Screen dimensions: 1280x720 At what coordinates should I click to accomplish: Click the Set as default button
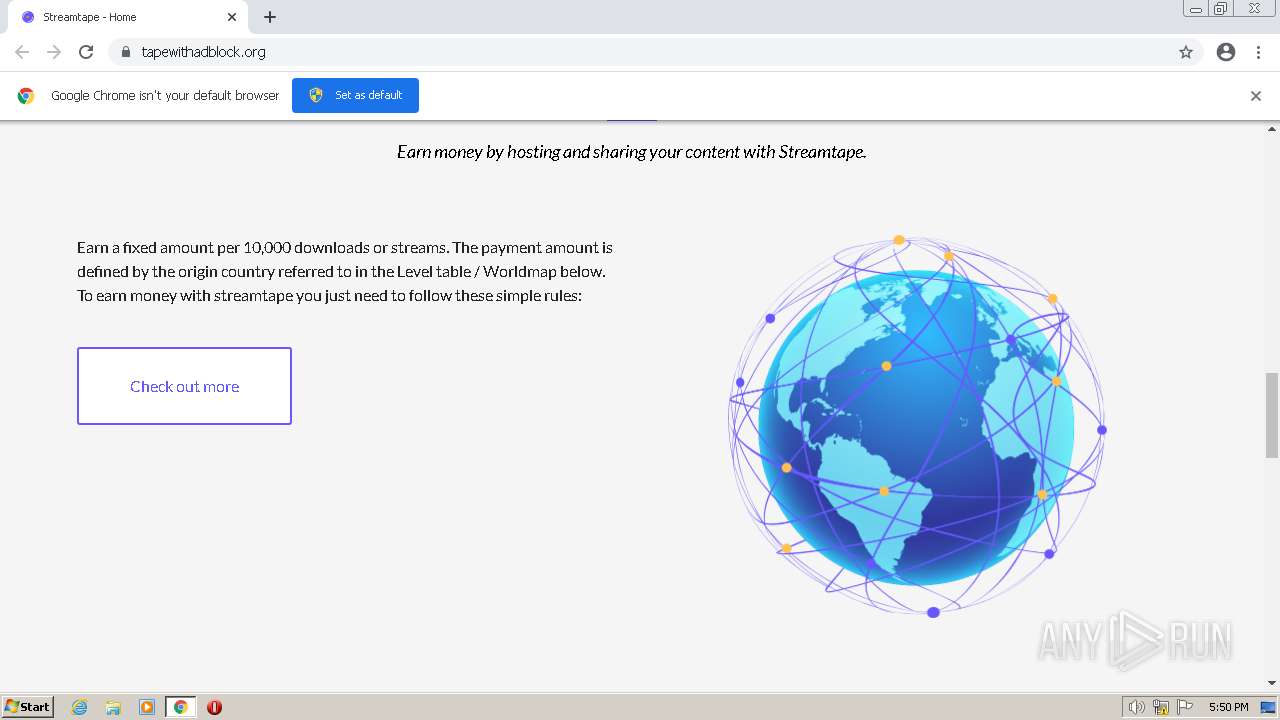[x=355, y=95]
